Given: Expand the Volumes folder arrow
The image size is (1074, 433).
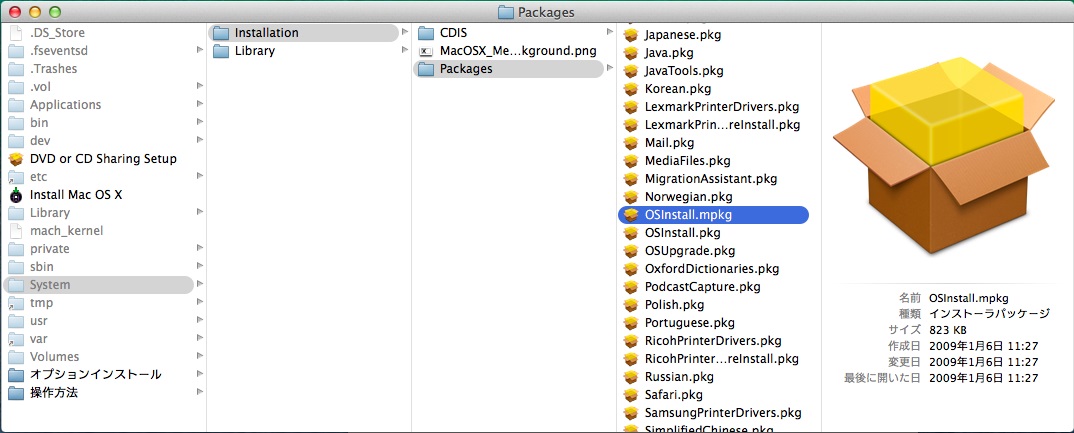Looking at the screenshot, I should tap(199, 356).
